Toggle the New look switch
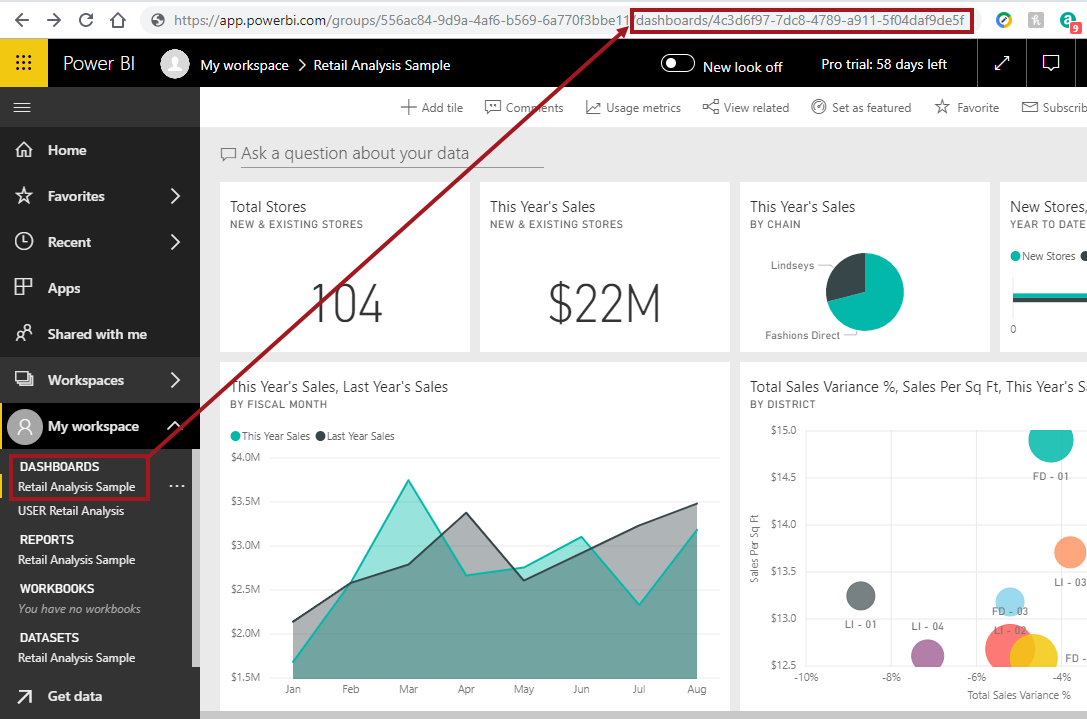This screenshot has width=1087, height=719. 678,64
